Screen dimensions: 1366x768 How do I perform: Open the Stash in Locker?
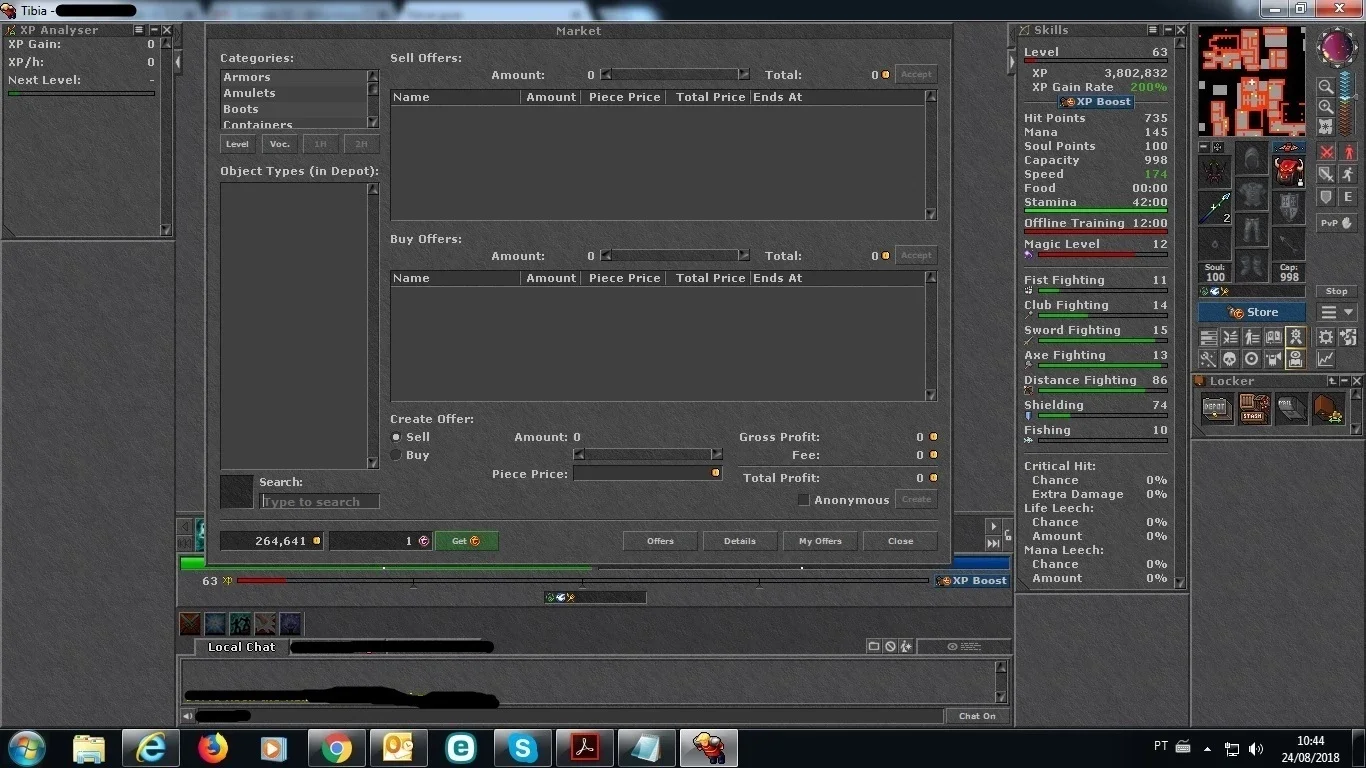point(1253,408)
